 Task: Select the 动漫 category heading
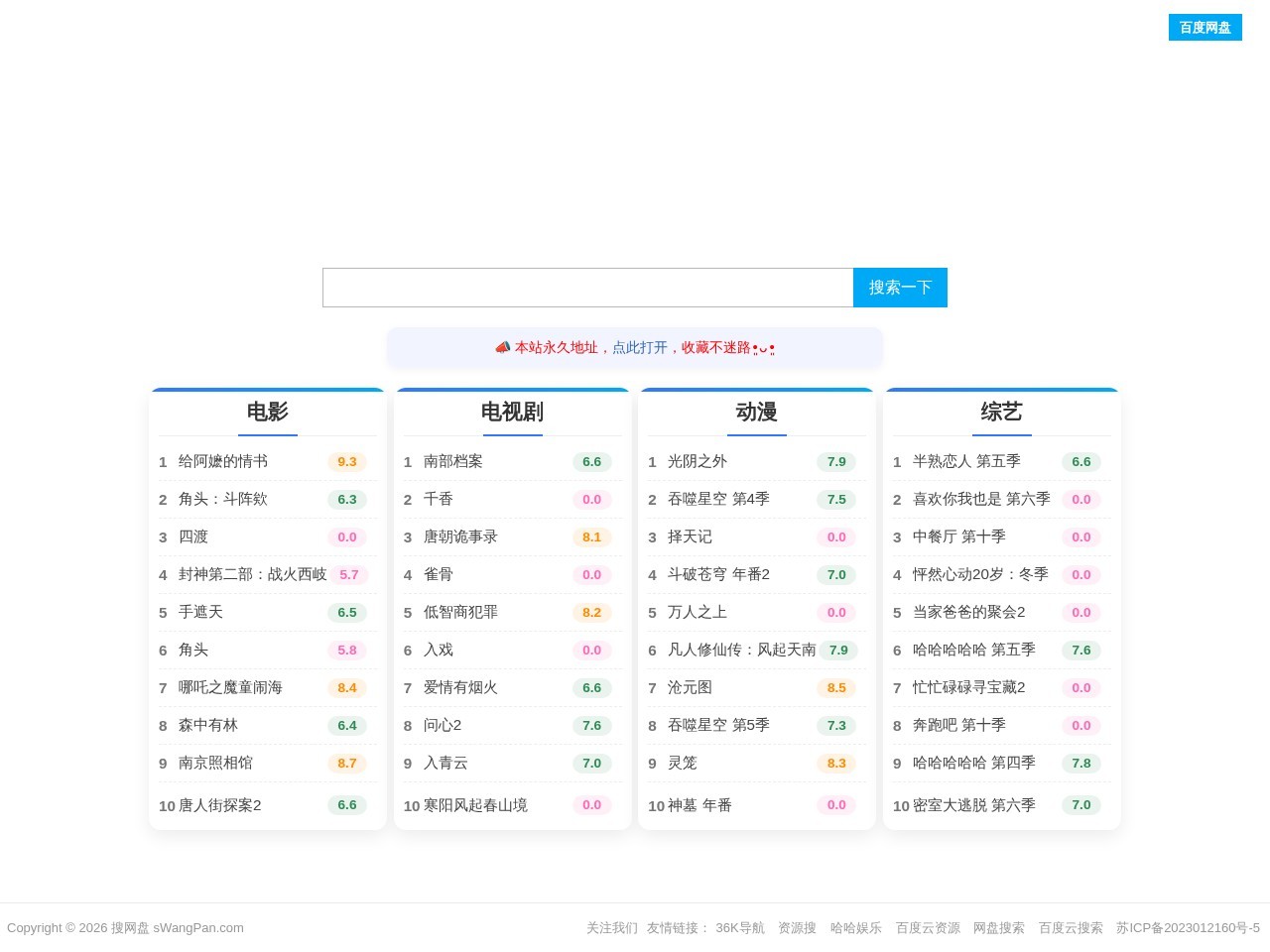point(756,412)
